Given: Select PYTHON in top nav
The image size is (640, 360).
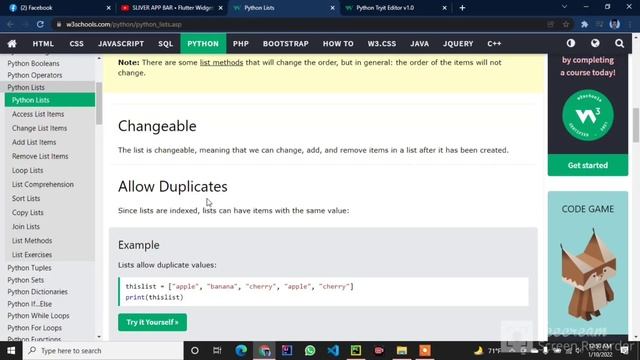Looking at the screenshot, I should (203, 44).
